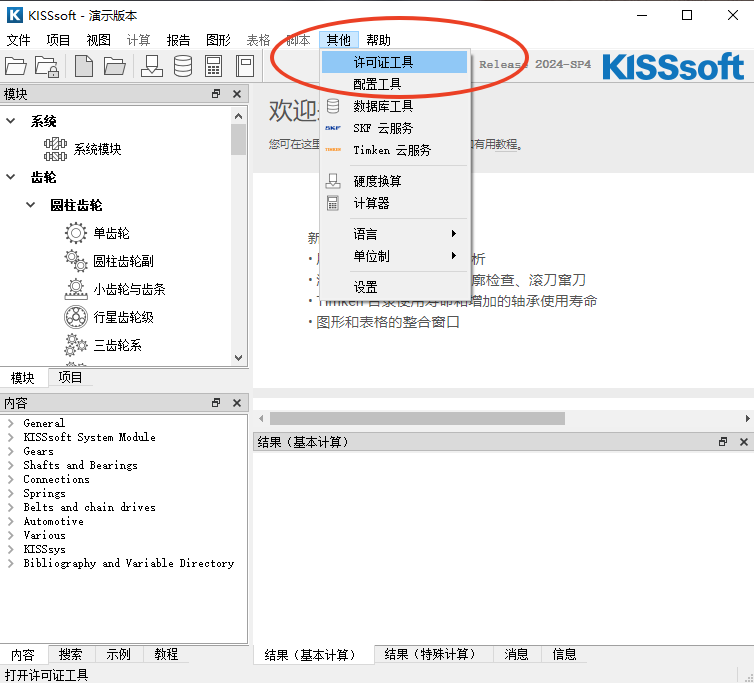Create a new file with the blank page icon
Screen dimensions: 754x683
(x=84, y=66)
